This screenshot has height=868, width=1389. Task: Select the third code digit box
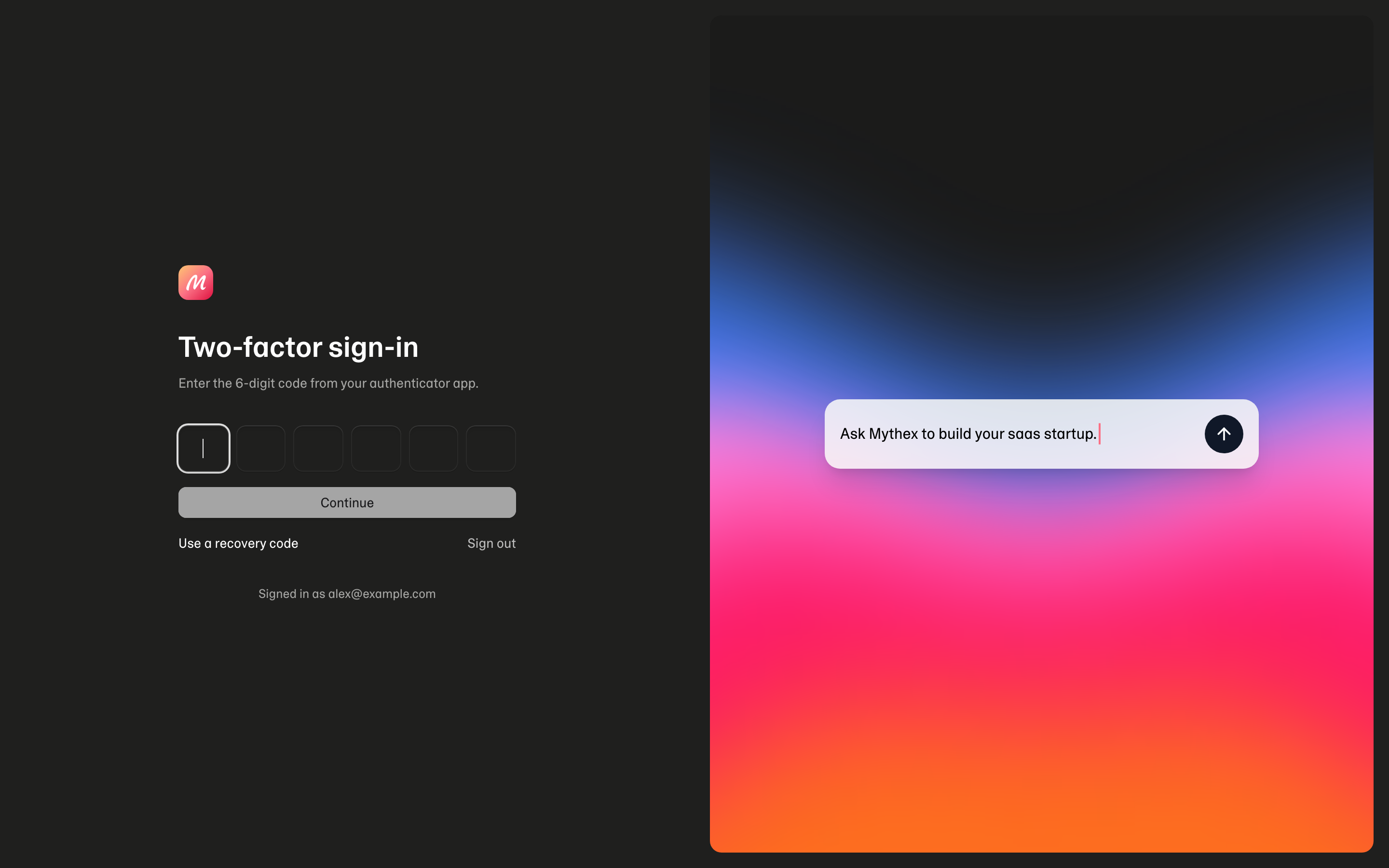[318, 448]
